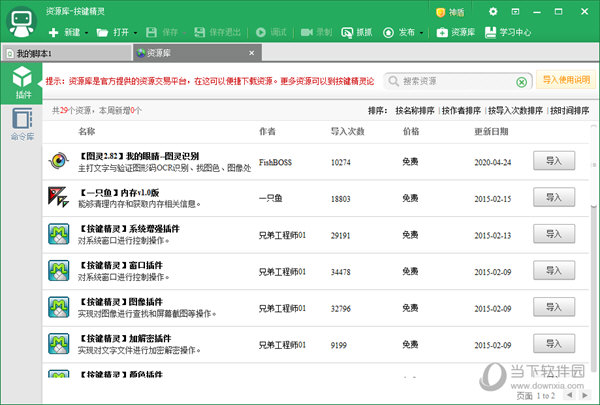Image resolution: width=600 pixels, height=405 pixels.
Task: Click the 【按键精灵】图像插件 title
Action: pos(121,302)
